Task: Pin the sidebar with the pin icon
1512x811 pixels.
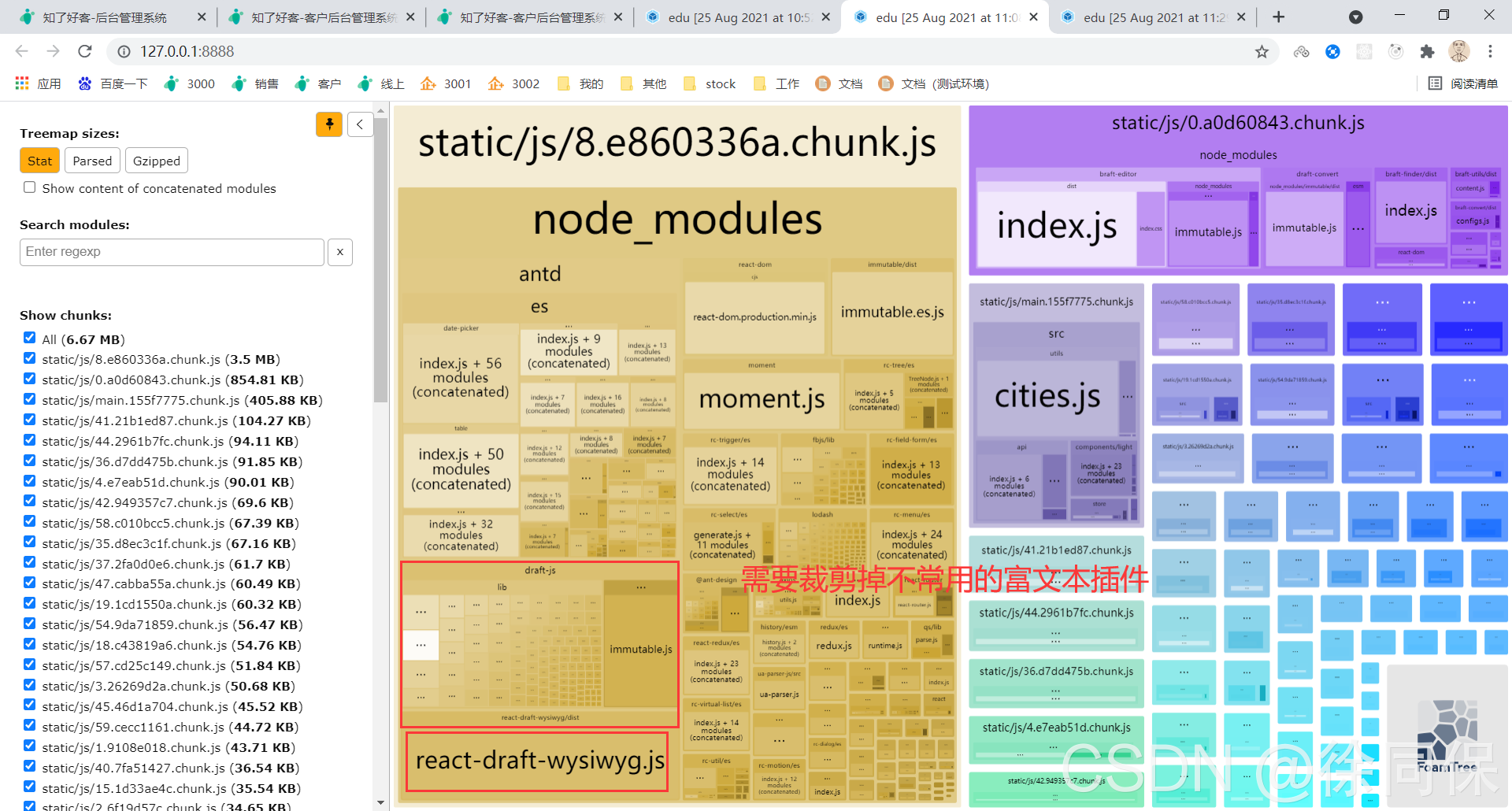Action: coord(328,124)
